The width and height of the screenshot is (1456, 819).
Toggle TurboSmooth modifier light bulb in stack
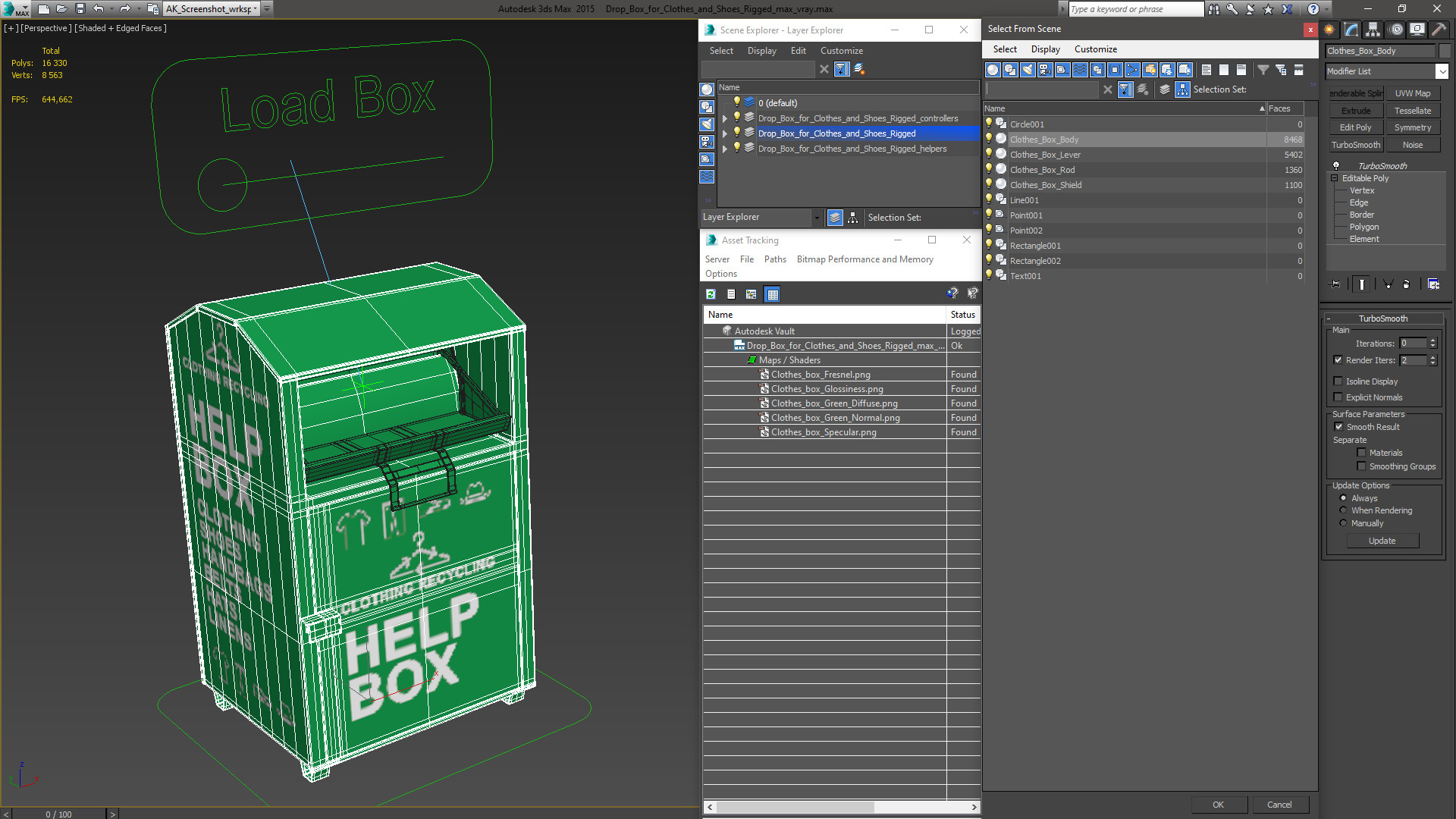tap(1336, 165)
